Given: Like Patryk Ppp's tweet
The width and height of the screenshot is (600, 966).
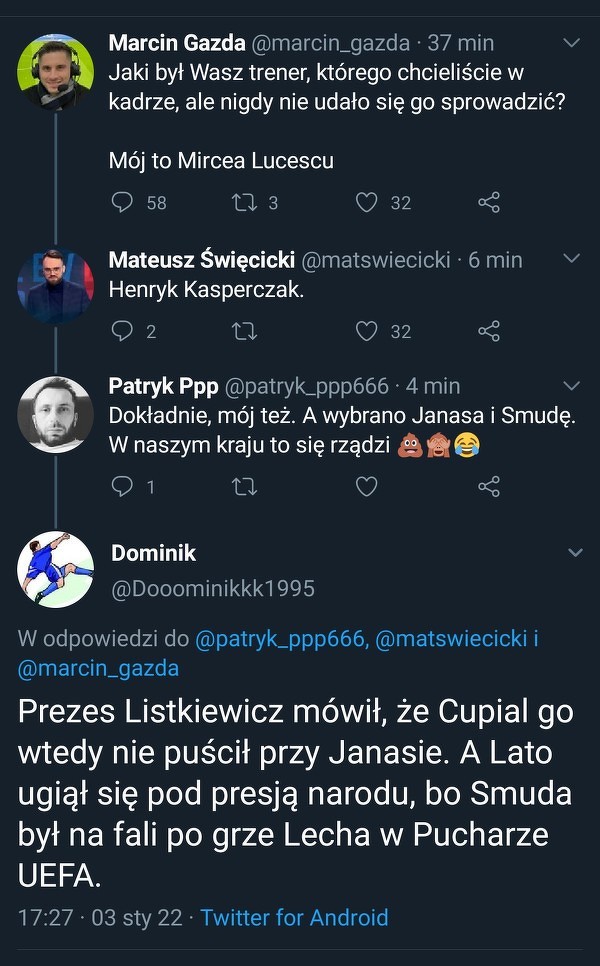Looking at the screenshot, I should (367, 487).
